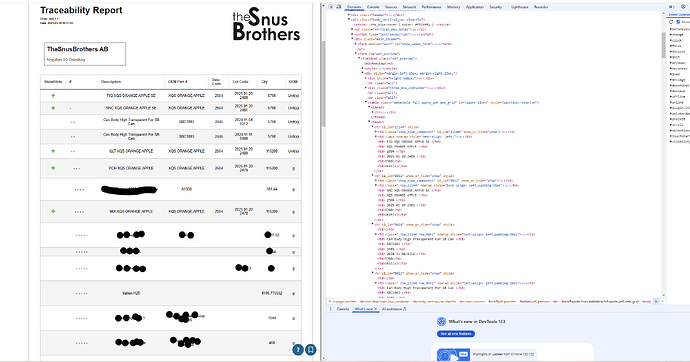This screenshot has width=690, height=362.
Task: Open the drawer three-dot menu icon
Action: tap(330, 309)
